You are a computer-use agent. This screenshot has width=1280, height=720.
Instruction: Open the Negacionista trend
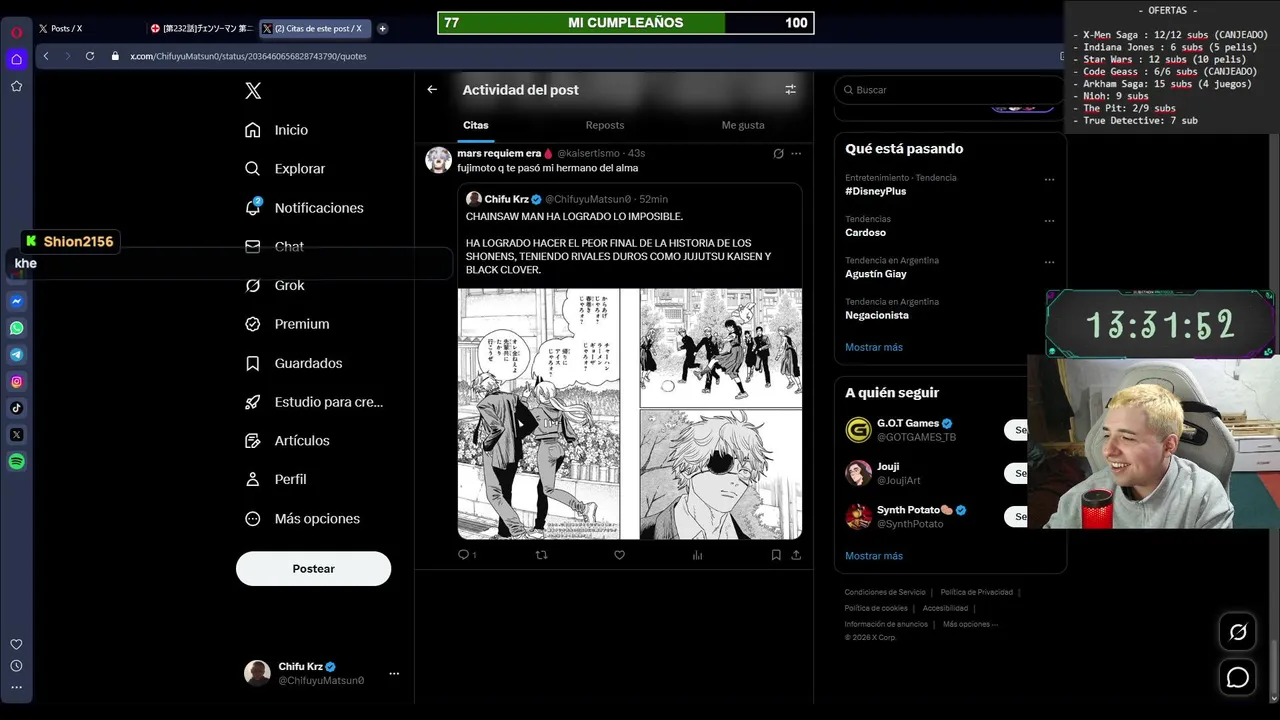877,315
